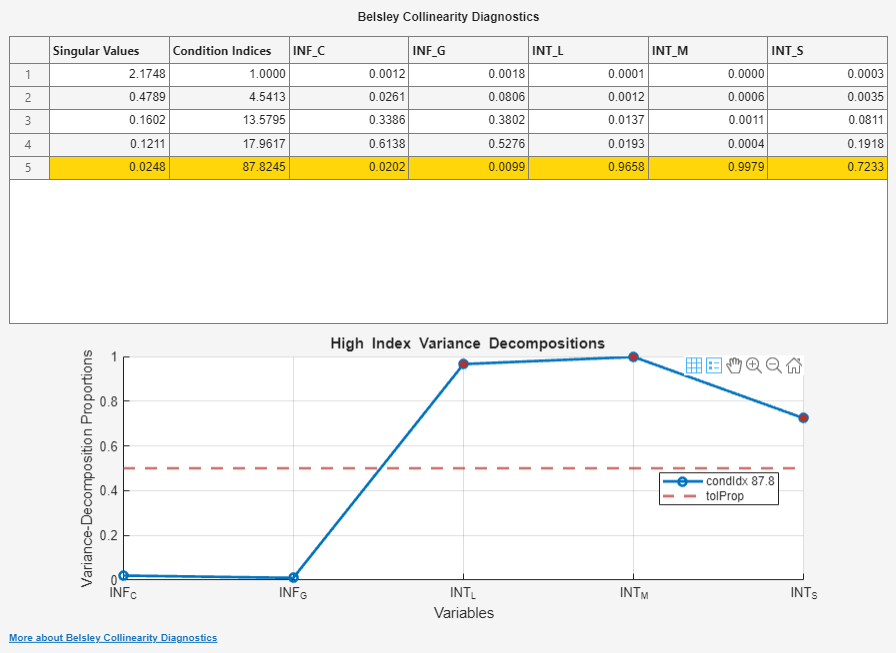Select INF_G cell 0.5276
Viewport: 896px width, 653px height.
pyautogui.click(x=469, y=145)
